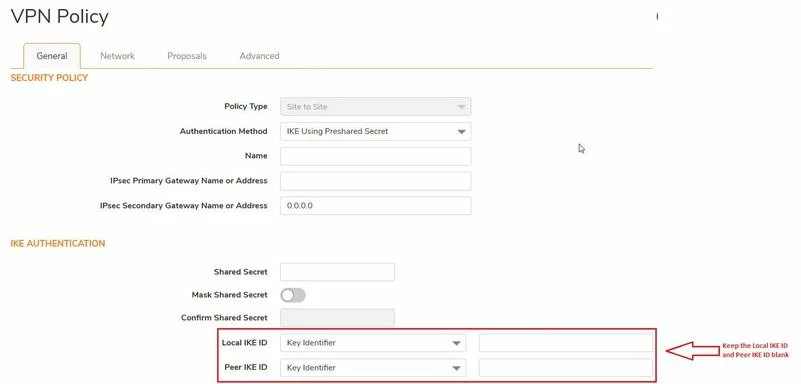Click the IPsec Secondary Gateway address field

click(x=375, y=206)
